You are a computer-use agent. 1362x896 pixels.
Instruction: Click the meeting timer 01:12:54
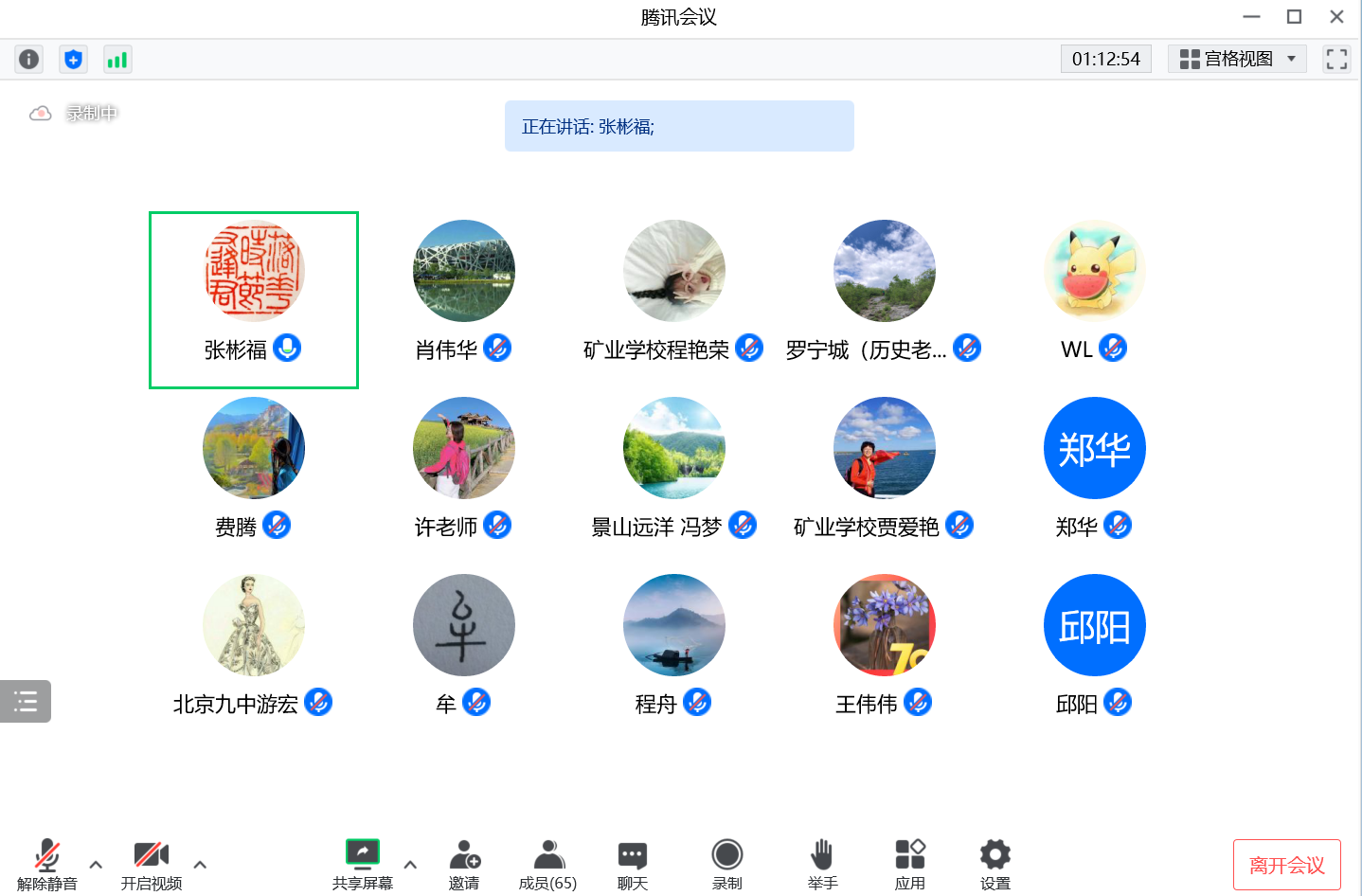(x=1106, y=59)
